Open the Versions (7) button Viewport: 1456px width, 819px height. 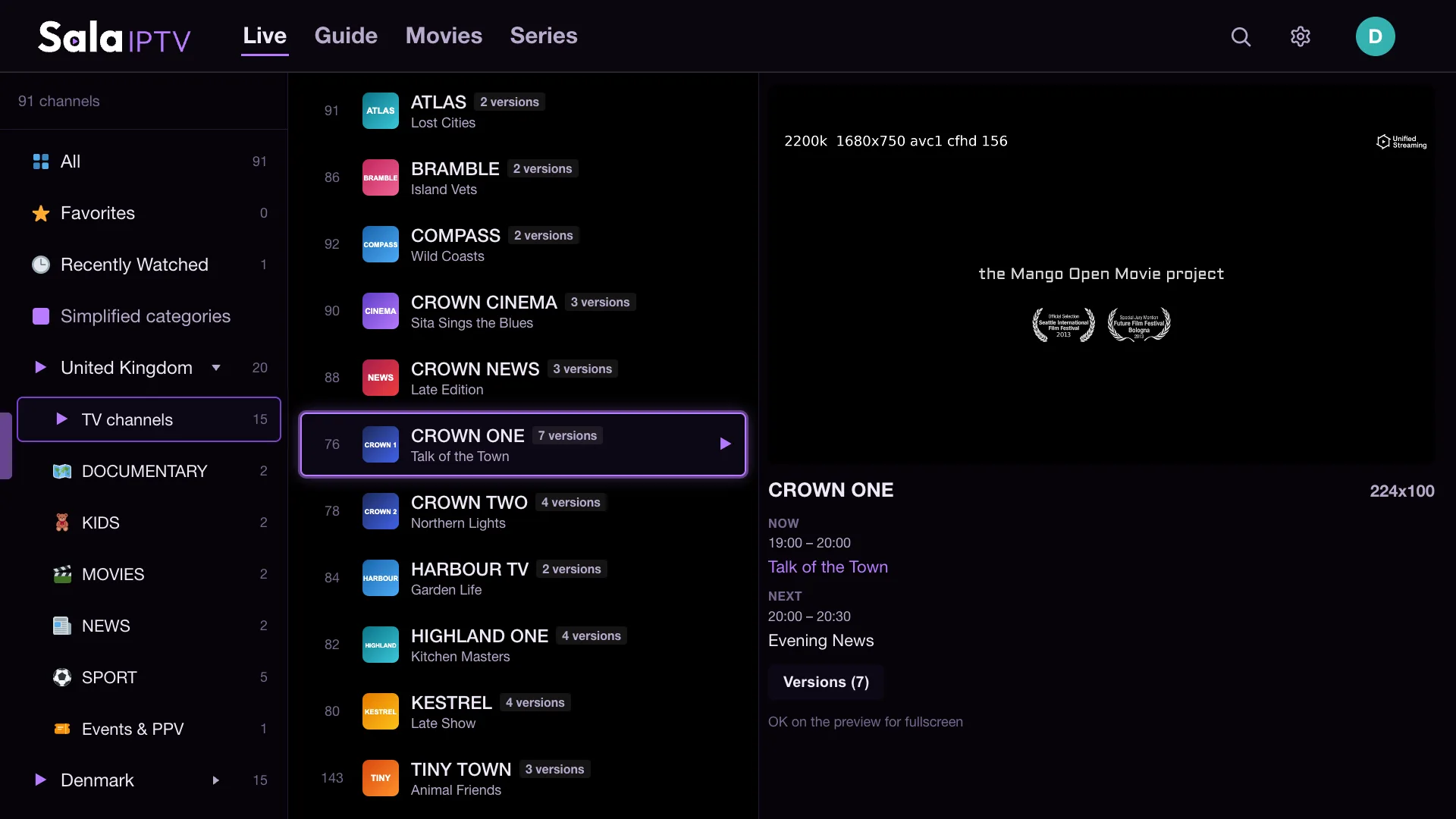click(826, 682)
